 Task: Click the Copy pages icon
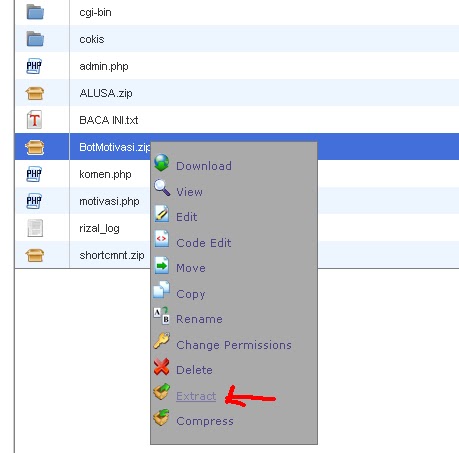pyautogui.click(x=161, y=289)
